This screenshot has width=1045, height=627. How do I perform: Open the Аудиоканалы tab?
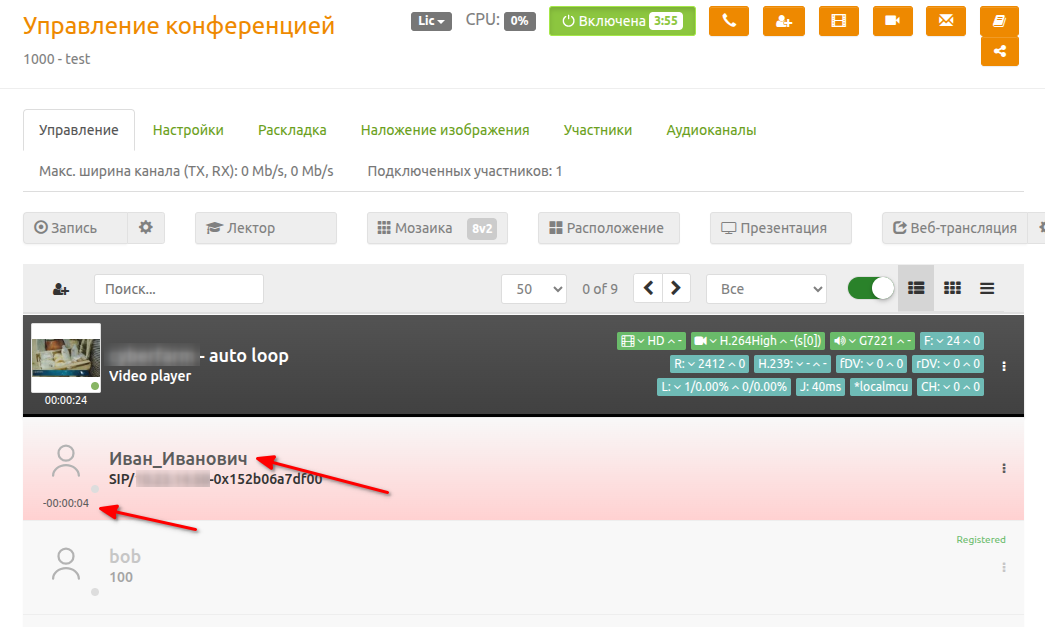[x=711, y=130]
